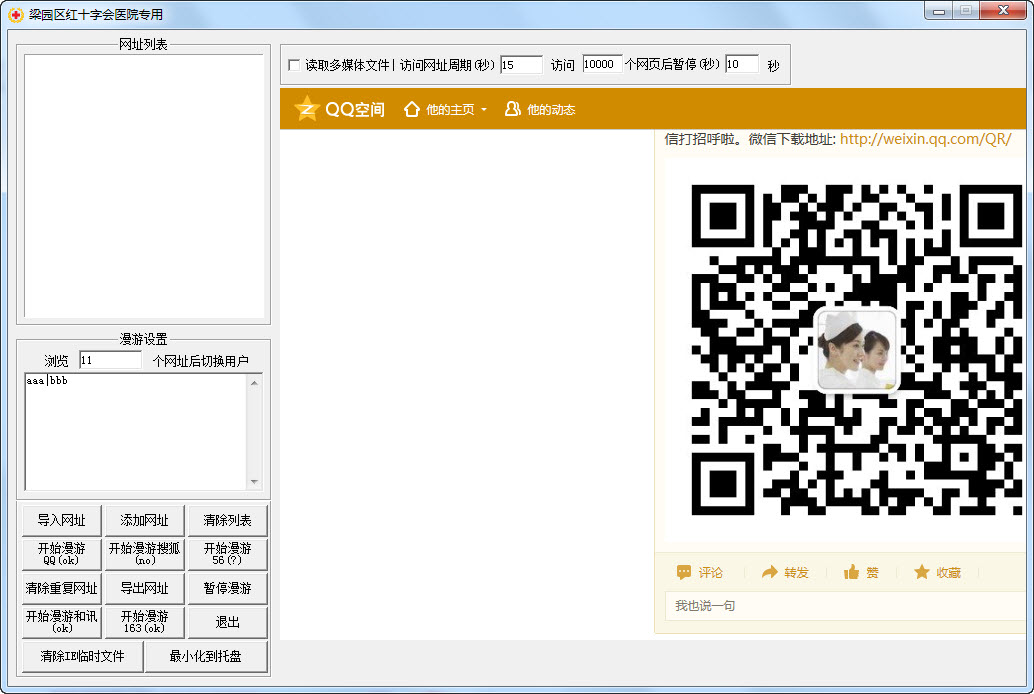Open the weixin.qq.com/QR link
The width and height of the screenshot is (1034, 694).
click(x=925, y=139)
